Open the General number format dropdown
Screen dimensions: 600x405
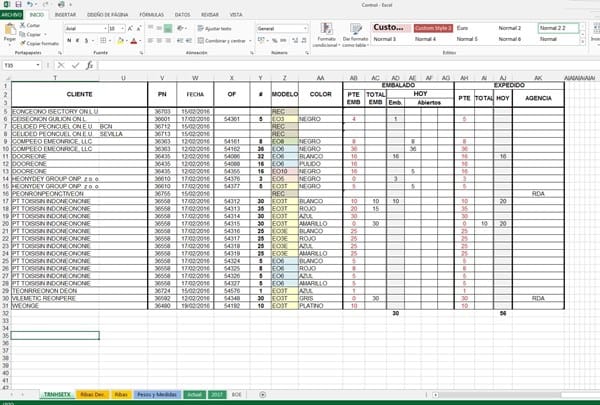point(305,29)
